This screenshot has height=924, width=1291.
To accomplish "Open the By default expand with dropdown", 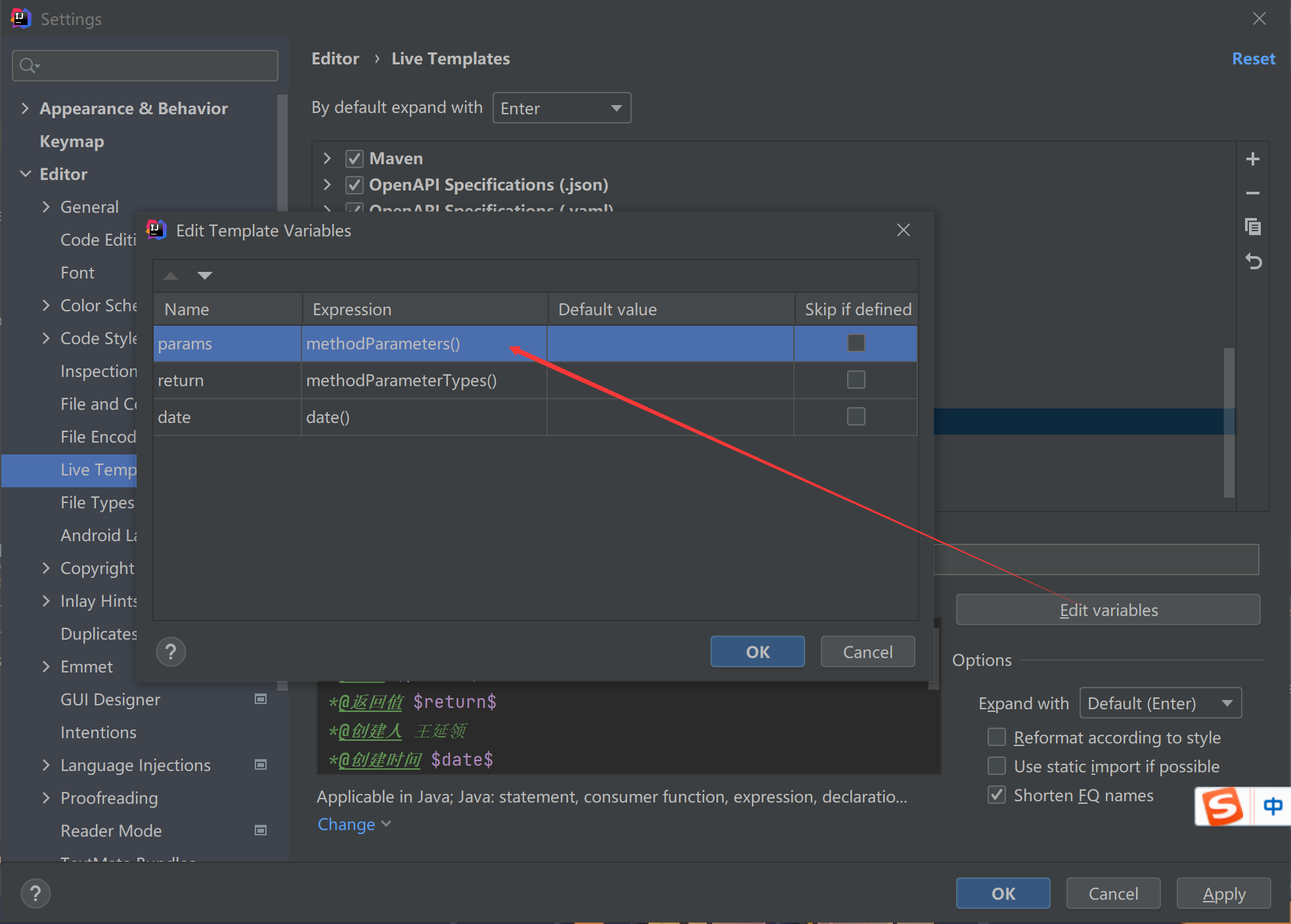I will 561,108.
